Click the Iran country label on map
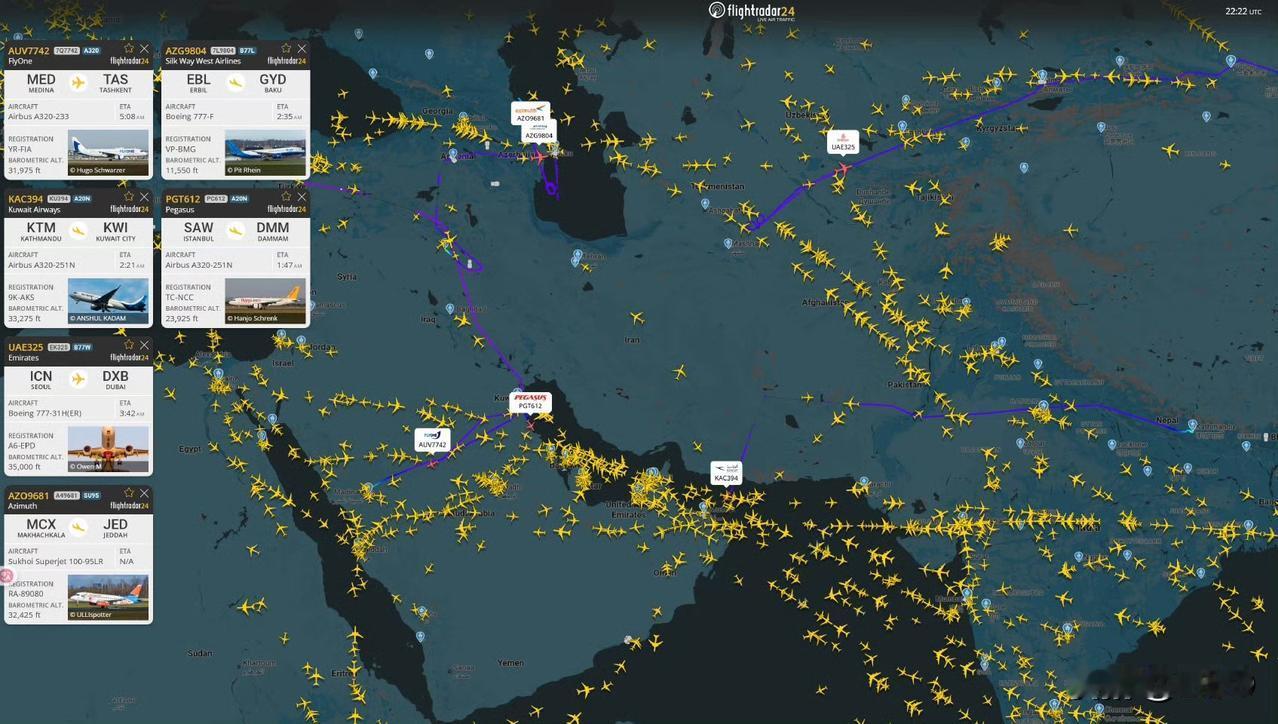The width and height of the screenshot is (1278, 724). click(631, 340)
